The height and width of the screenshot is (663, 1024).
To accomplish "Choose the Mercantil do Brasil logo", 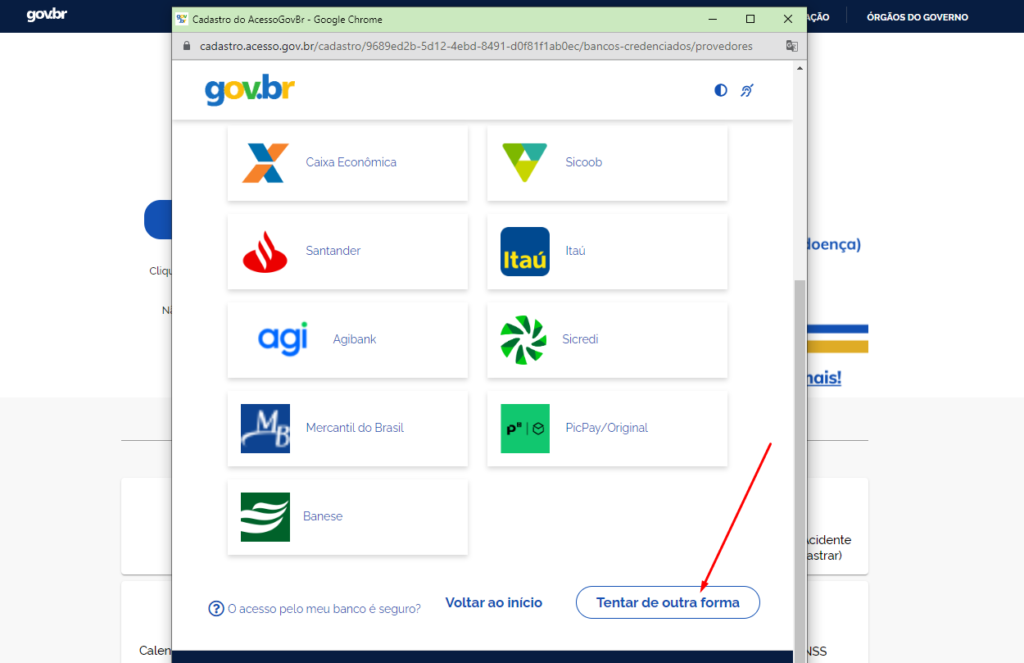I will pos(265,429).
